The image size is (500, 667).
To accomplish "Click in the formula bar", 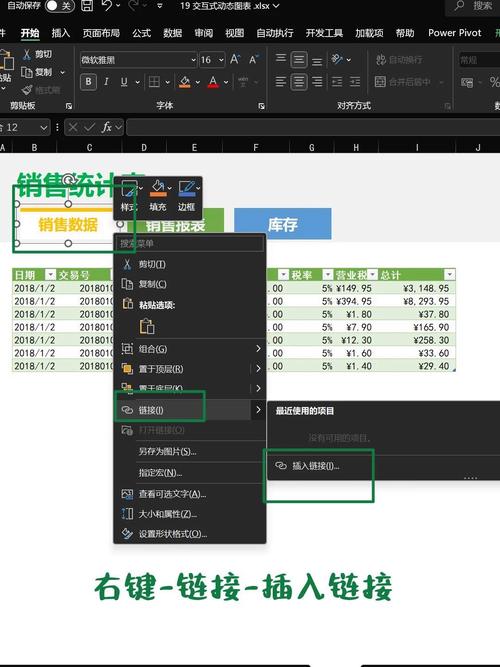I will (x=313, y=127).
